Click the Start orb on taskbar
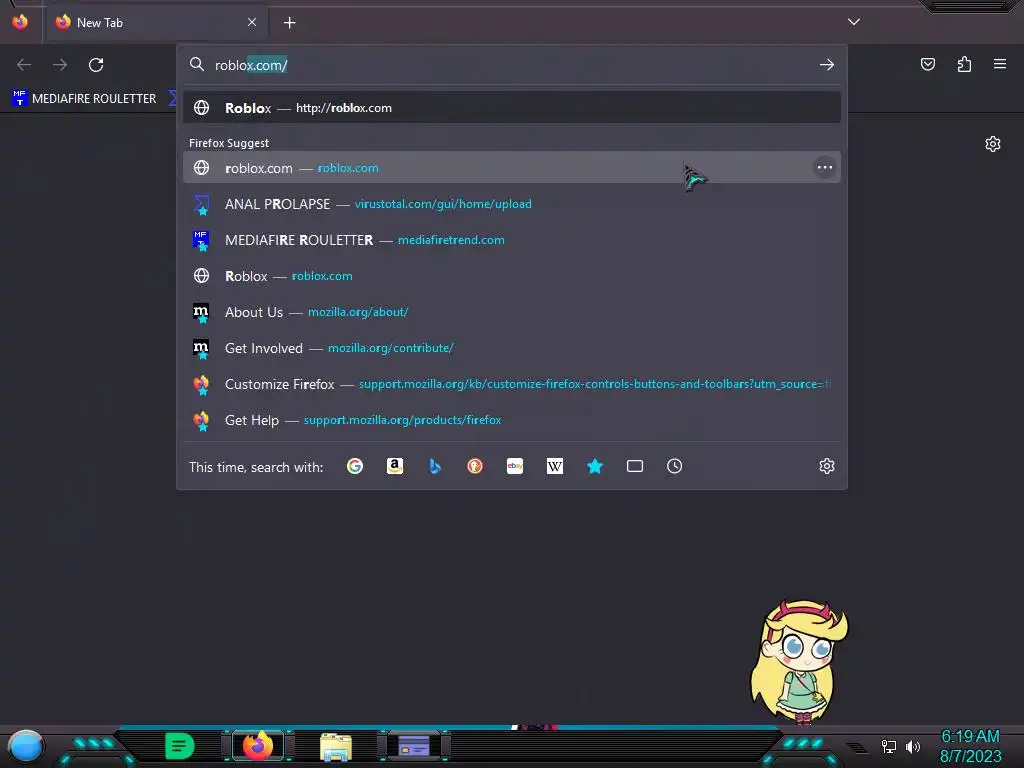The image size is (1024, 768). click(x=25, y=746)
